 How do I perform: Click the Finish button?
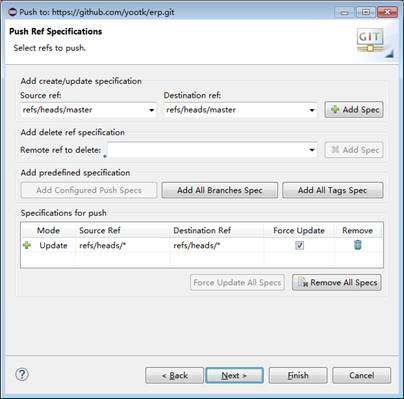(298, 375)
